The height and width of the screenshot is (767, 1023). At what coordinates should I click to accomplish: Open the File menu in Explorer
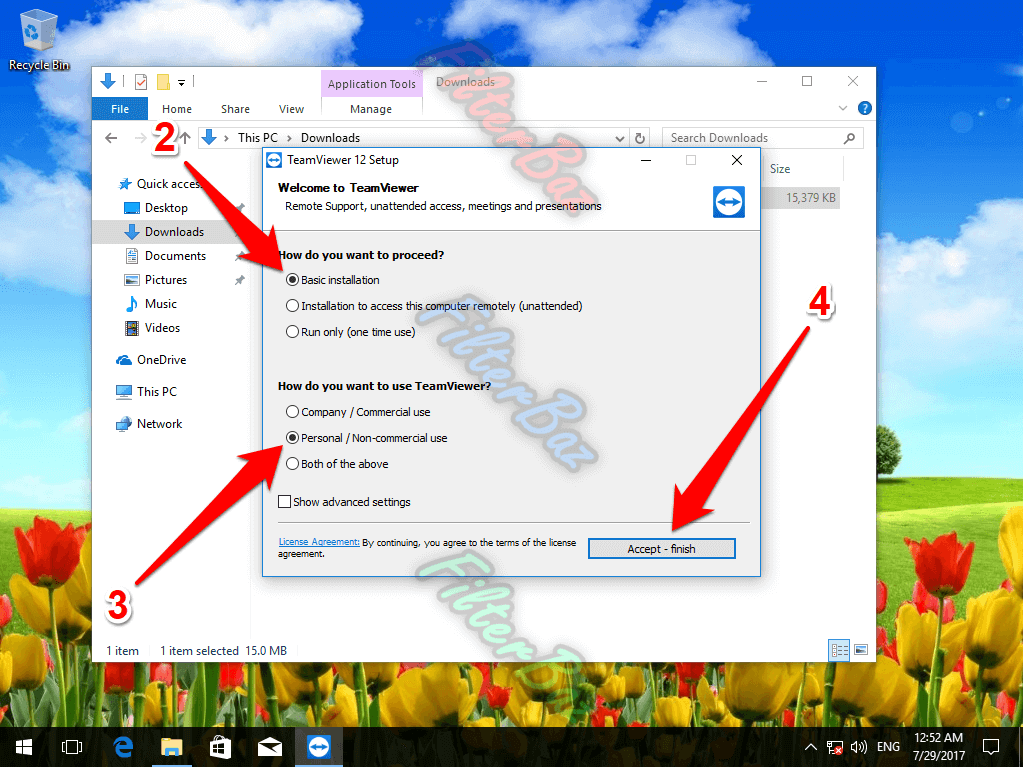click(119, 109)
